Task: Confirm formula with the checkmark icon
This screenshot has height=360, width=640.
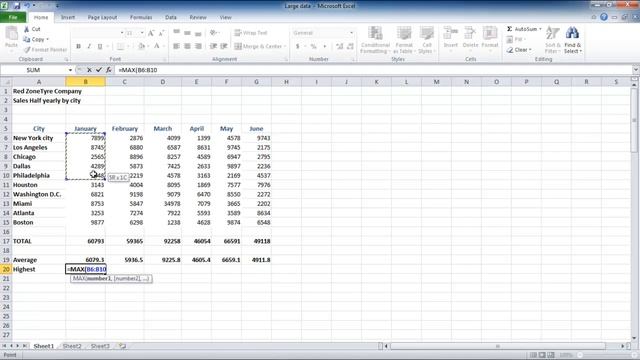Action: (x=99, y=70)
